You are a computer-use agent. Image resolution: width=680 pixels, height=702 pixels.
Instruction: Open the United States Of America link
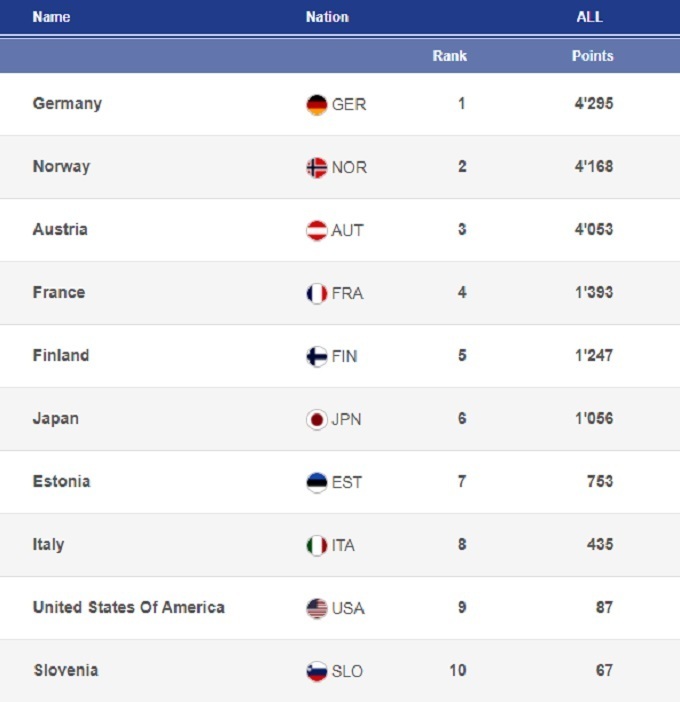coord(128,607)
